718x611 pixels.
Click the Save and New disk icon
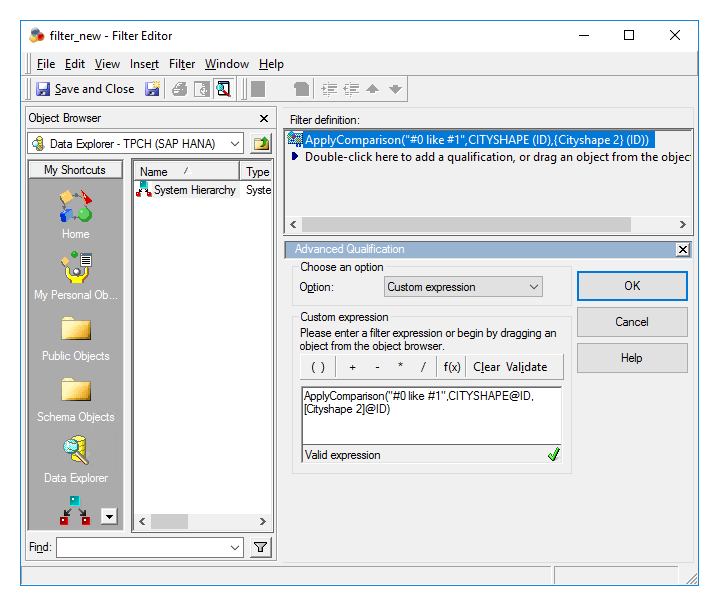152,89
